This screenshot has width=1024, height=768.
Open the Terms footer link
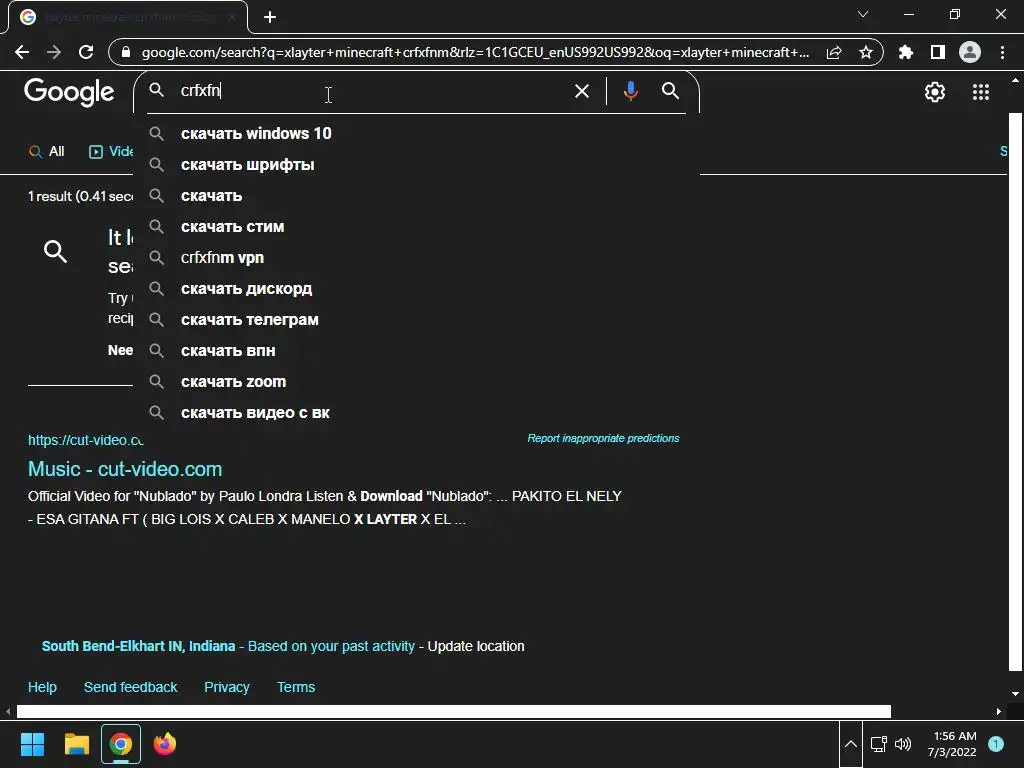[296, 687]
